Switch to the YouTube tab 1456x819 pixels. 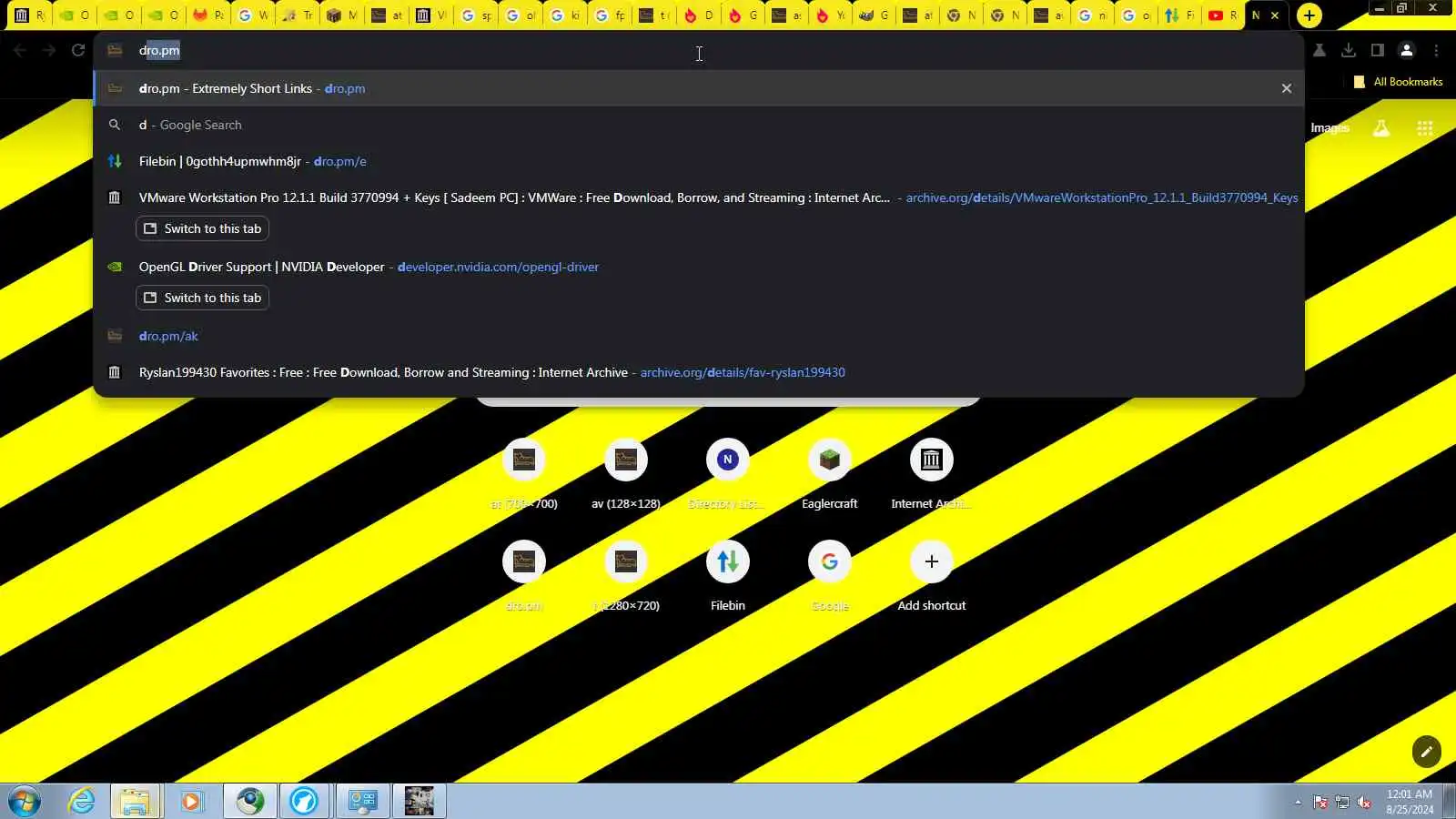[x=1222, y=15]
